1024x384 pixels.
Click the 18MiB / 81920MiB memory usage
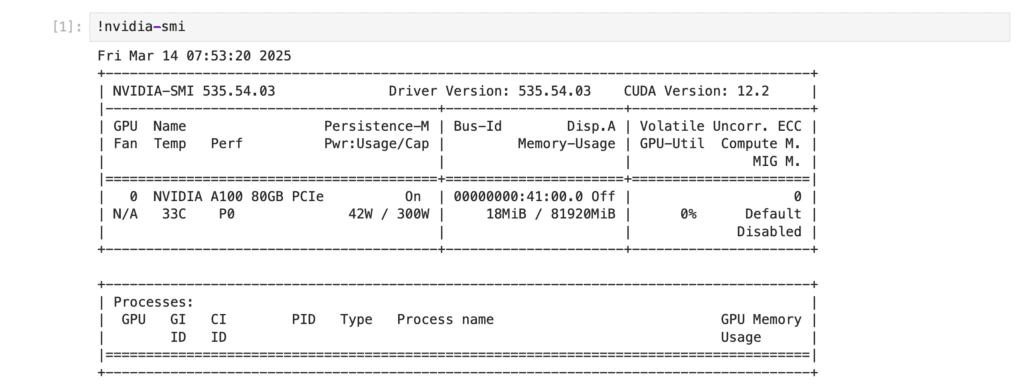(x=551, y=214)
